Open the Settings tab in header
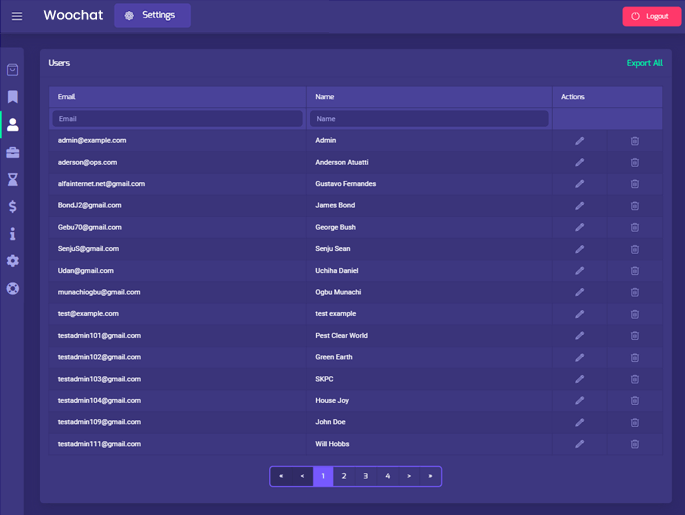 pyautogui.click(x=152, y=16)
